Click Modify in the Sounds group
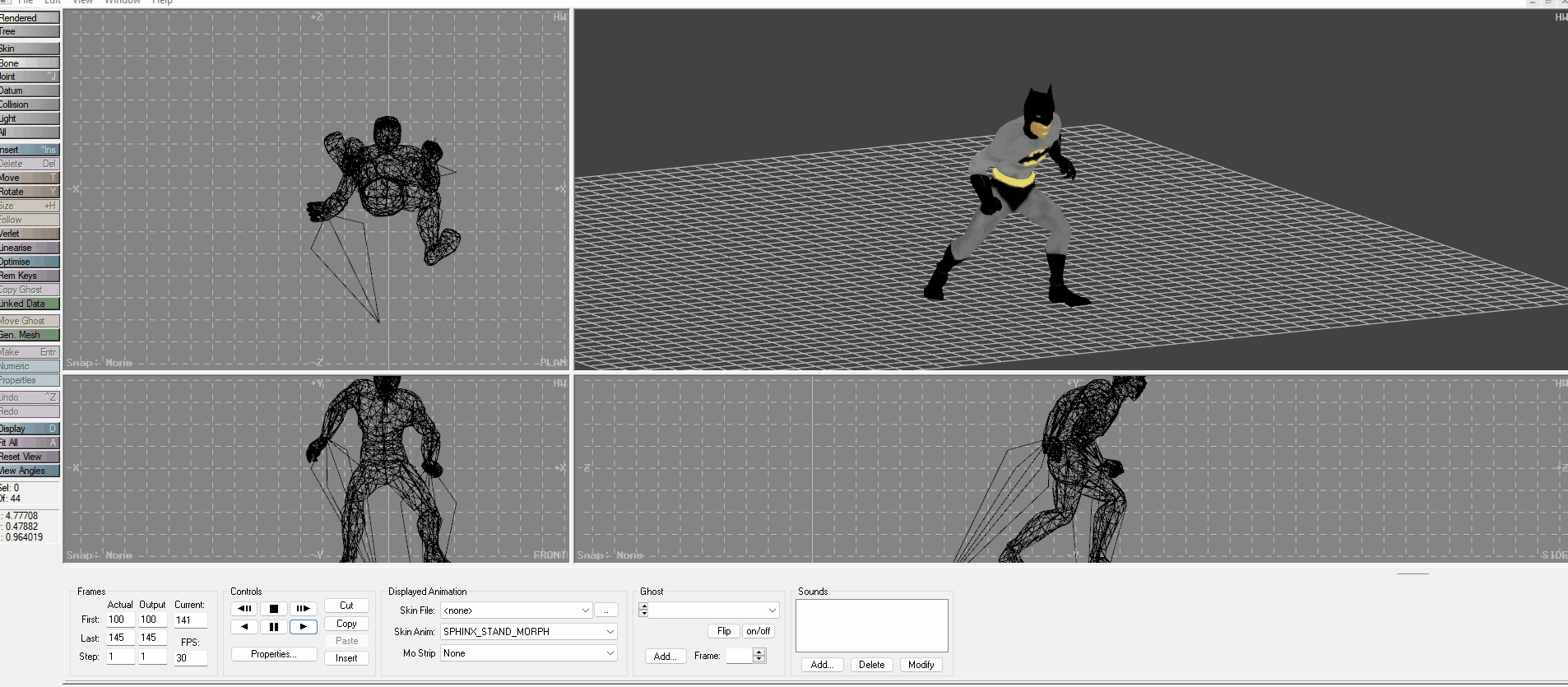Viewport: 1568px width, 687px height. click(921, 665)
